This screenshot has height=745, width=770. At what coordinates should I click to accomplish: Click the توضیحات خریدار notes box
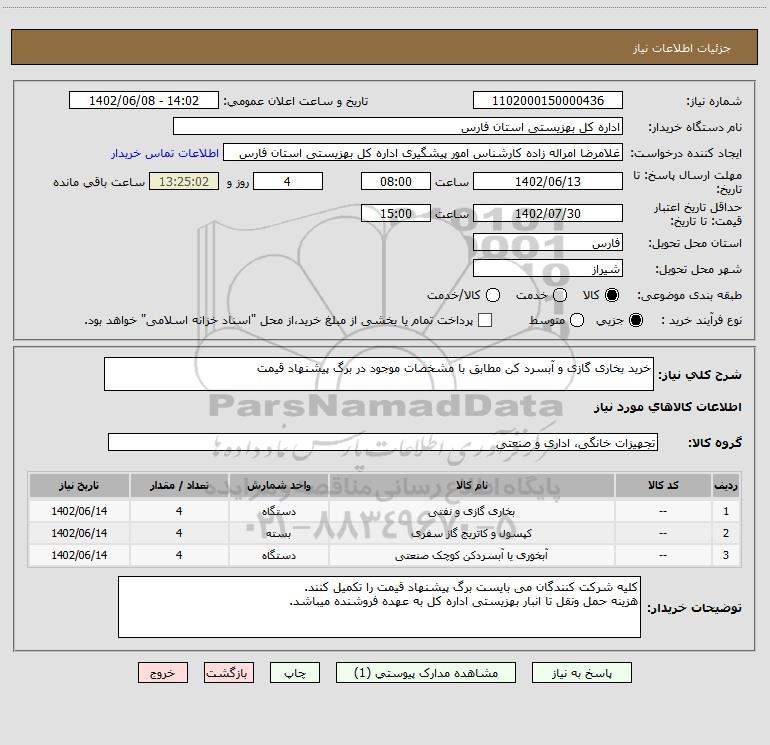pos(379,607)
